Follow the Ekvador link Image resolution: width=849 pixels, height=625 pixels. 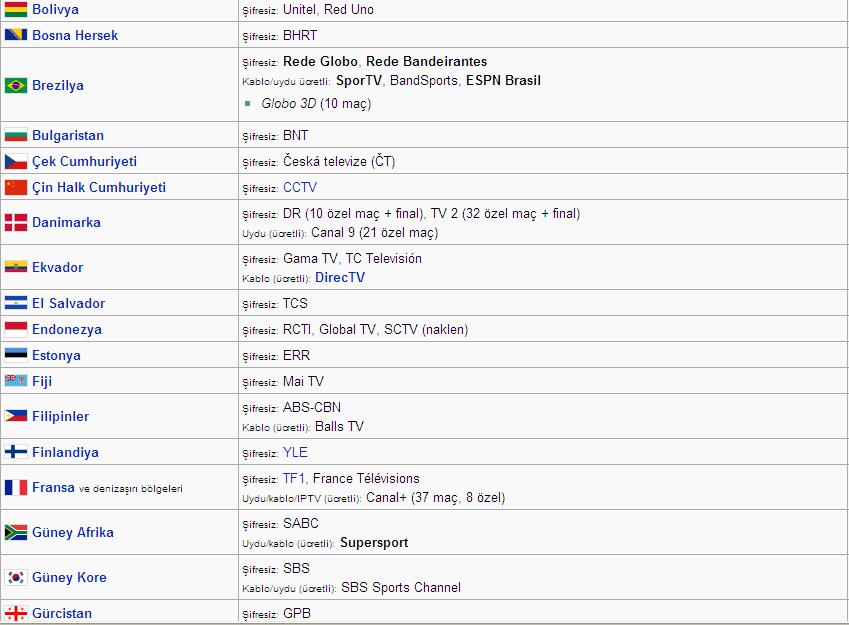click(57, 267)
